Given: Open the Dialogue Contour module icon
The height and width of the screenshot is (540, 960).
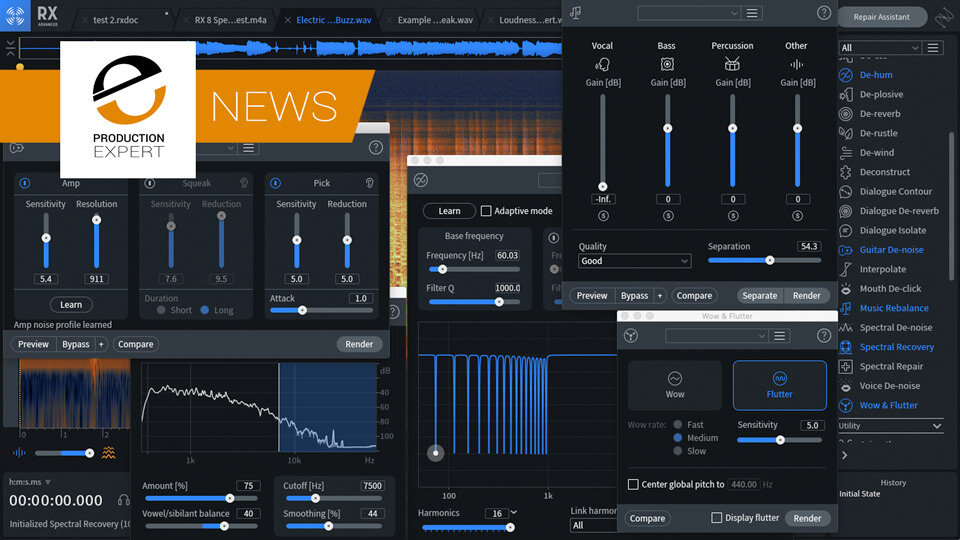Looking at the screenshot, I should 846,192.
